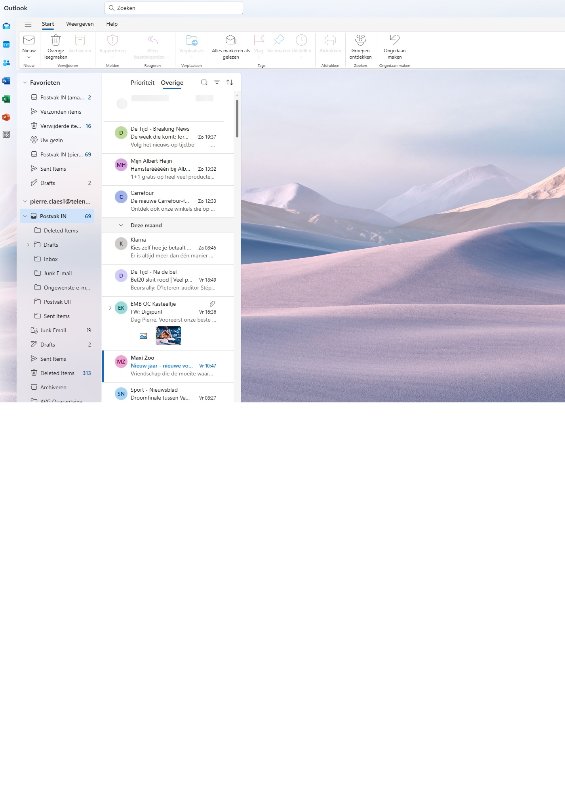565x800 pixels.
Task: Open the Excel app icon in sidebar
Action: click(x=6, y=98)
